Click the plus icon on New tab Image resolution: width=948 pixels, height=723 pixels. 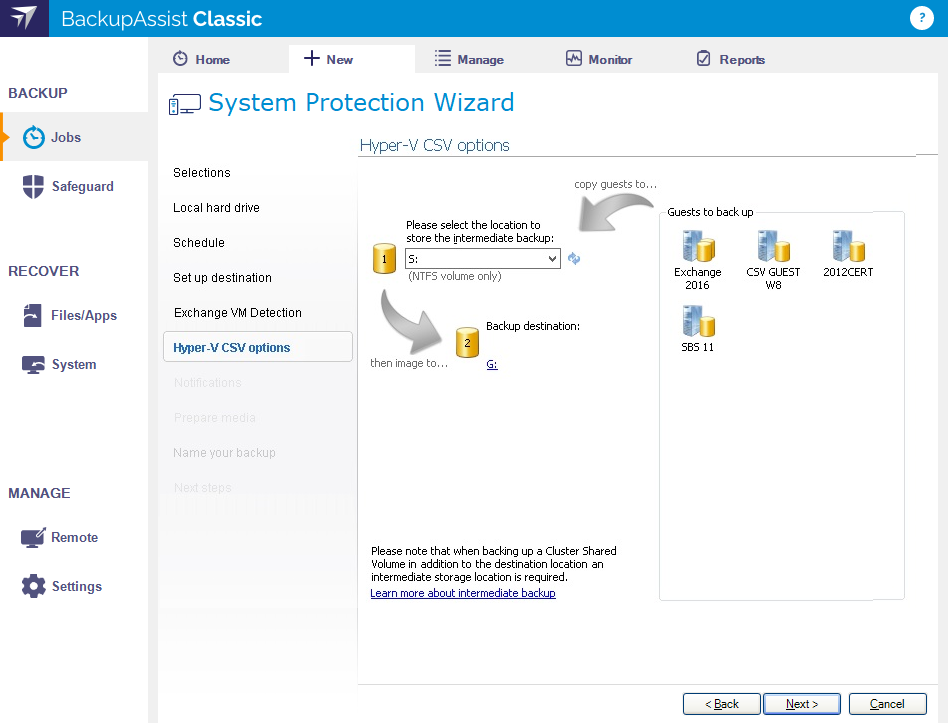click(x=311, y=58)
